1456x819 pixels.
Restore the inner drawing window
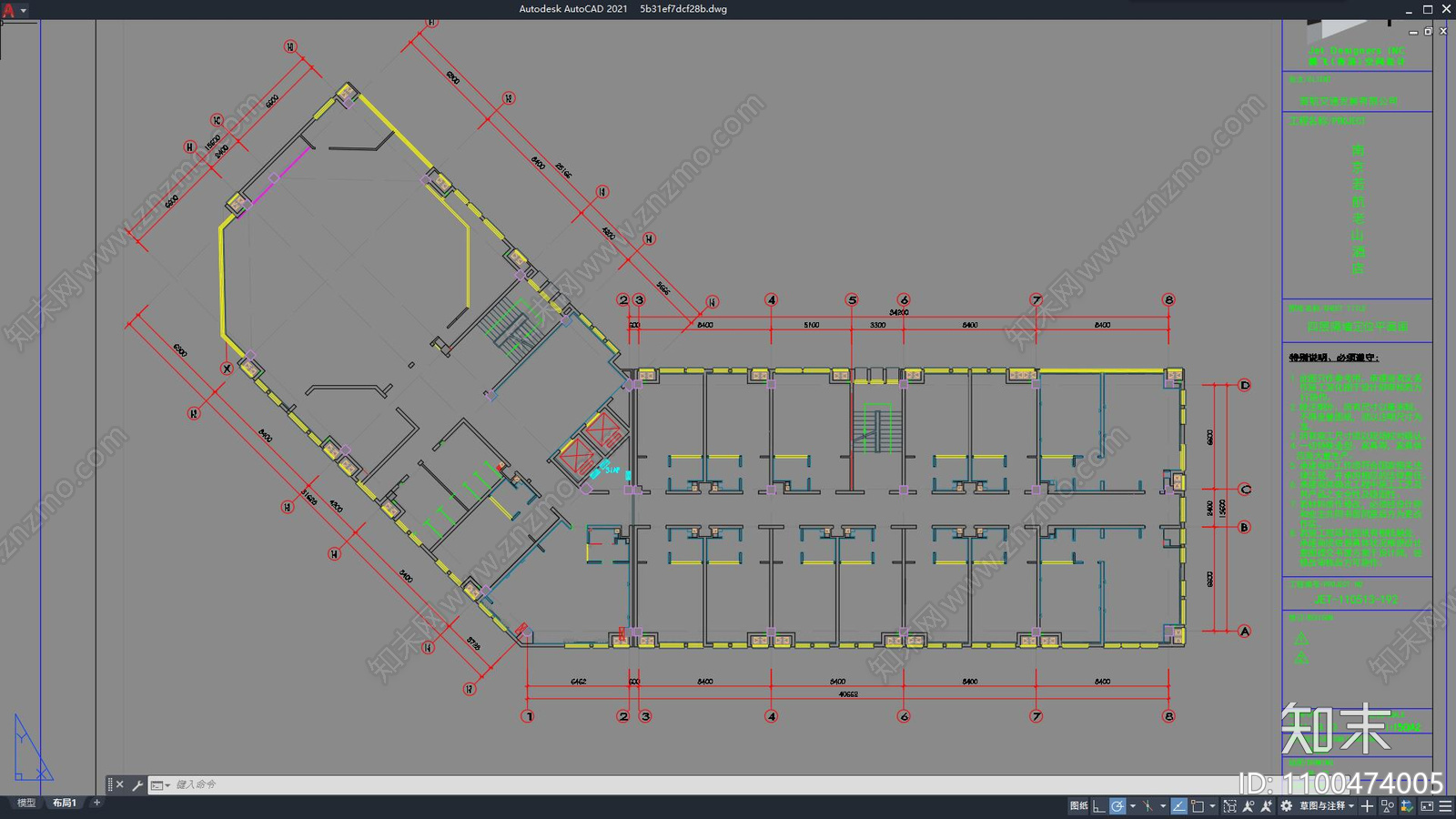click(x=1429, y=31)
